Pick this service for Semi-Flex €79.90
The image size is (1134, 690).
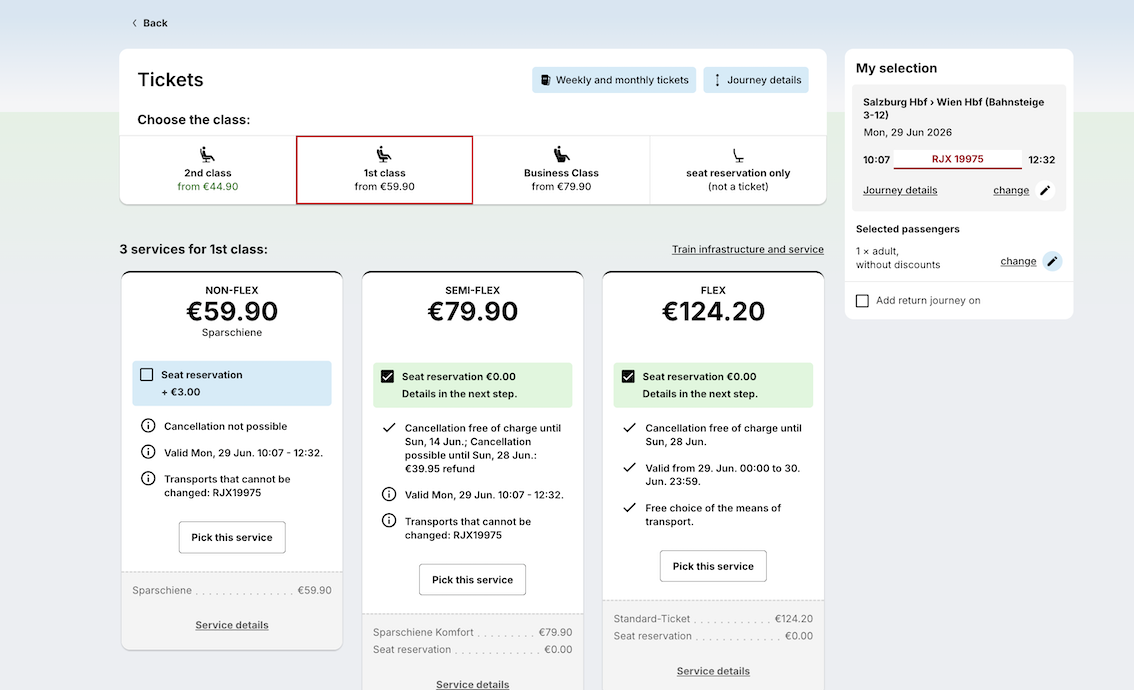472,580
